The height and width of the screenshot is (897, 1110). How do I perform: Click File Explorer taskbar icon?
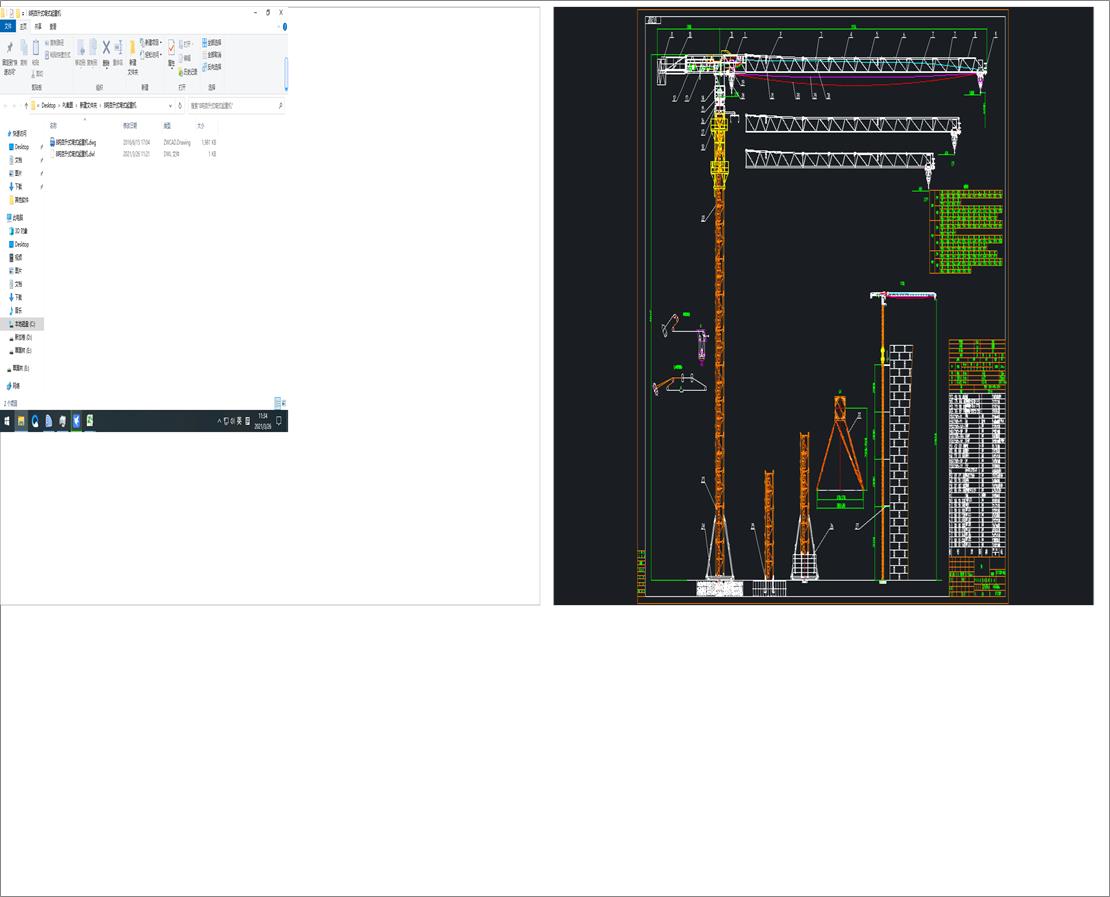21,421
